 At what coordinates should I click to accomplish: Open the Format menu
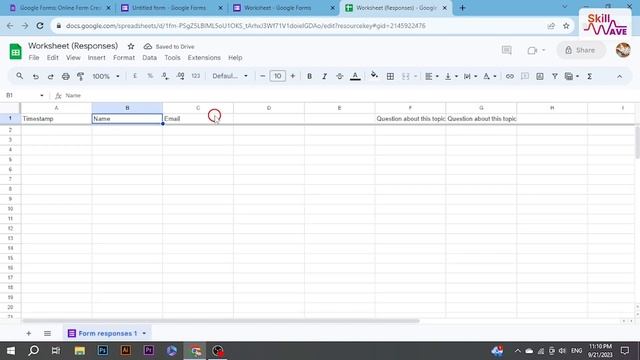point(124,58)
